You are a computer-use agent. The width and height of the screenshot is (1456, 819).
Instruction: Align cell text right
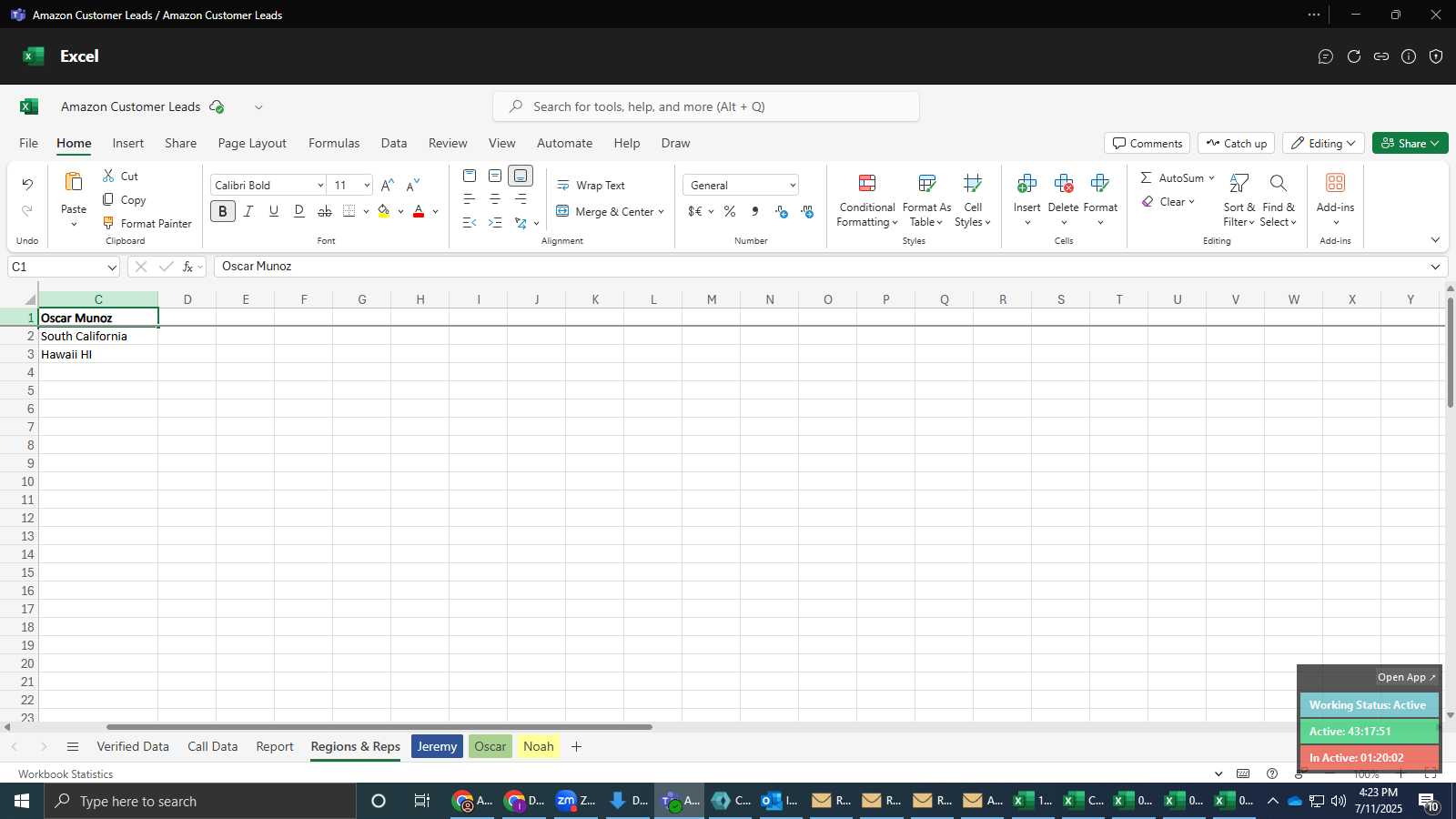[521, 199]
